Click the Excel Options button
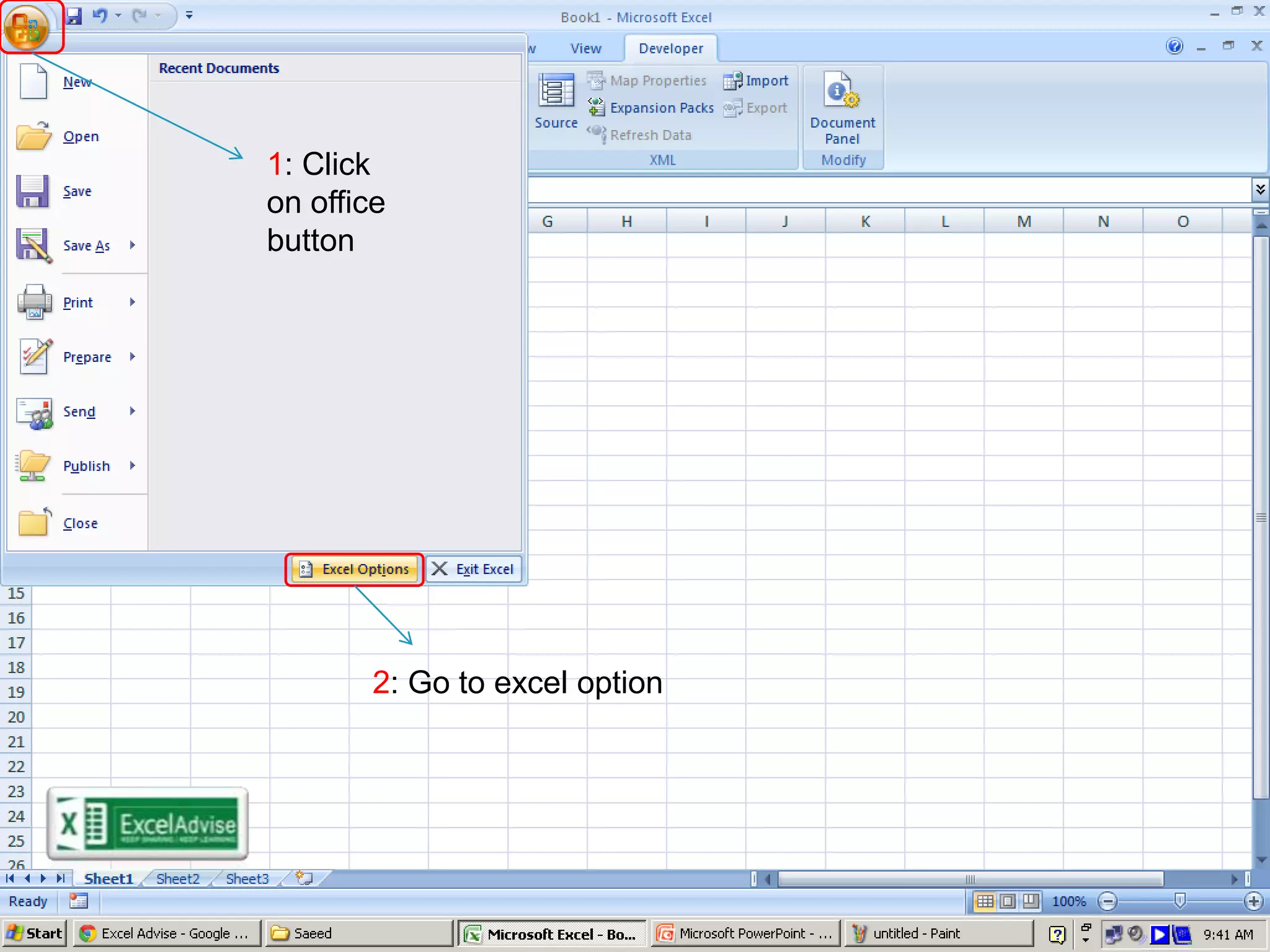The height and width of the screenshot is (952, 1270). click(355, 569)
